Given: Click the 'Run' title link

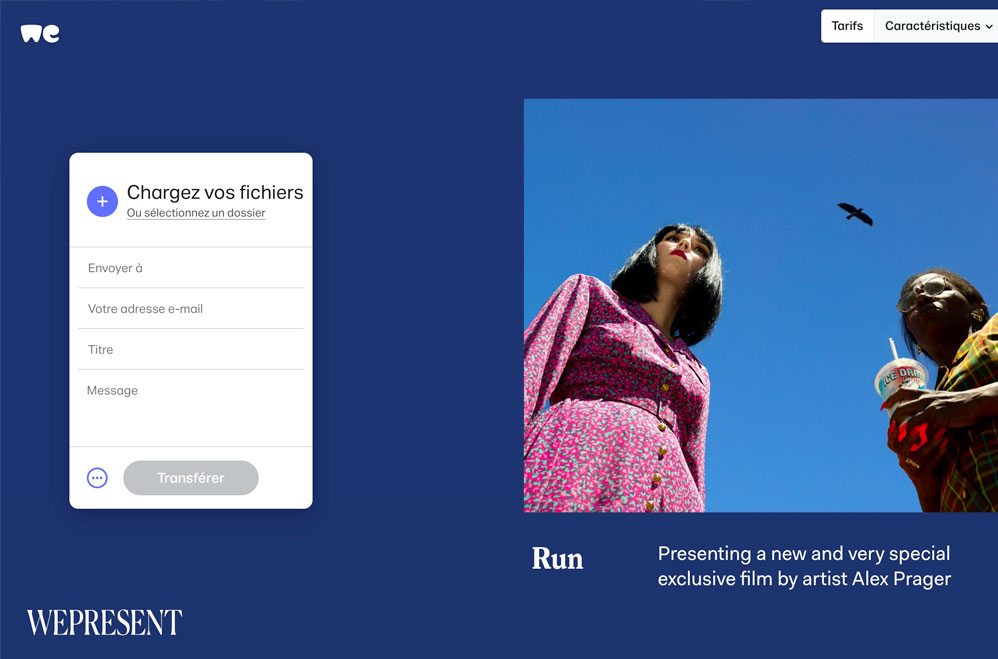Looking at the screenshot, I should 558,558.
